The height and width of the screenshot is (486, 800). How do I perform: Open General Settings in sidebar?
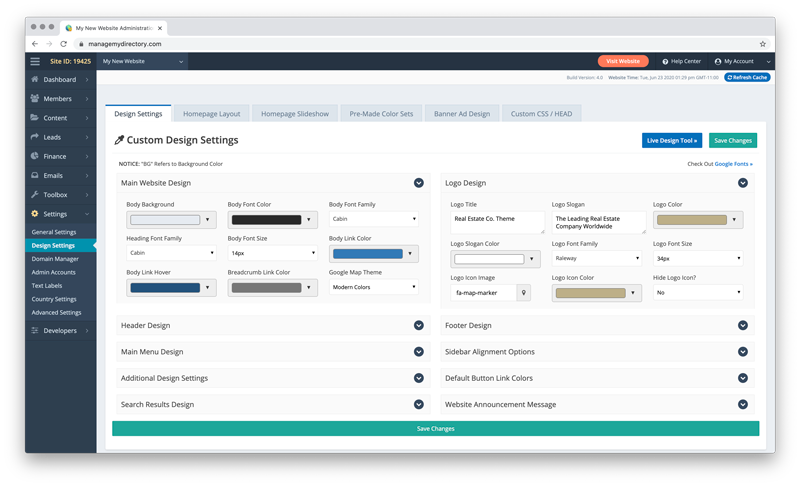pos(54,232)
